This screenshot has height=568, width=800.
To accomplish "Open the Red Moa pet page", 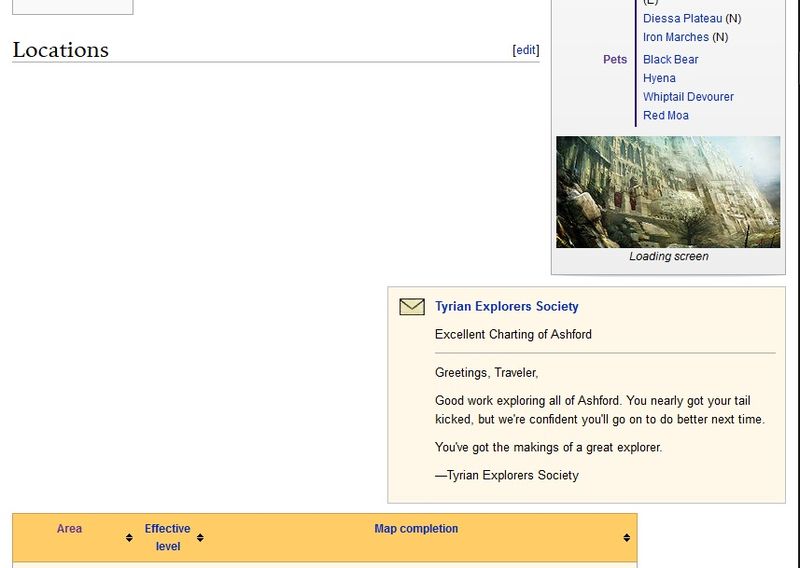I will coord(666,115).
